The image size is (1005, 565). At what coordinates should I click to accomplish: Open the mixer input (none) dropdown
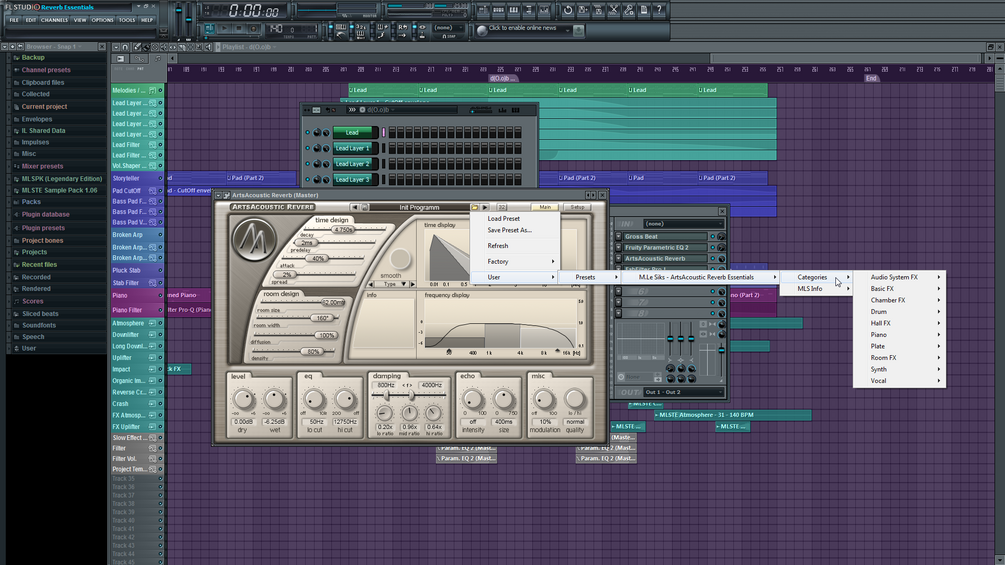coord(683,224)
